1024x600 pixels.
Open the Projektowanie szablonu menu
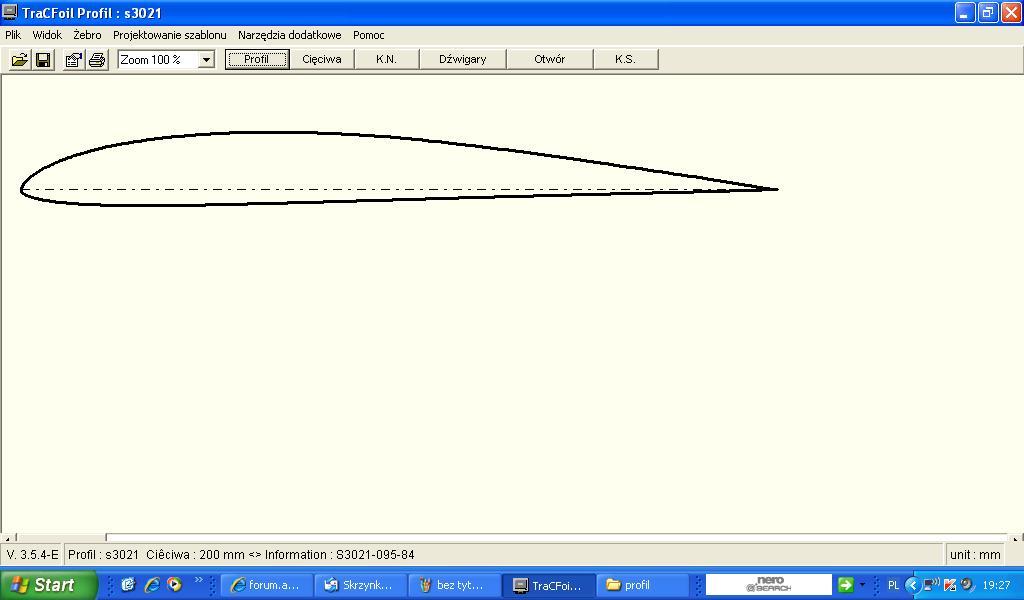pos(169,35)
